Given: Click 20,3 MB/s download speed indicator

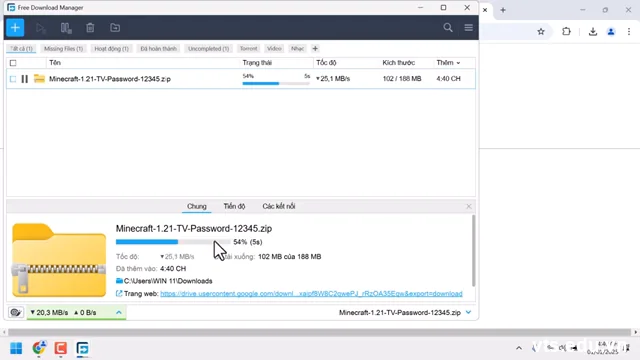Looking at the screenshot, I should [x=49, y=313].
